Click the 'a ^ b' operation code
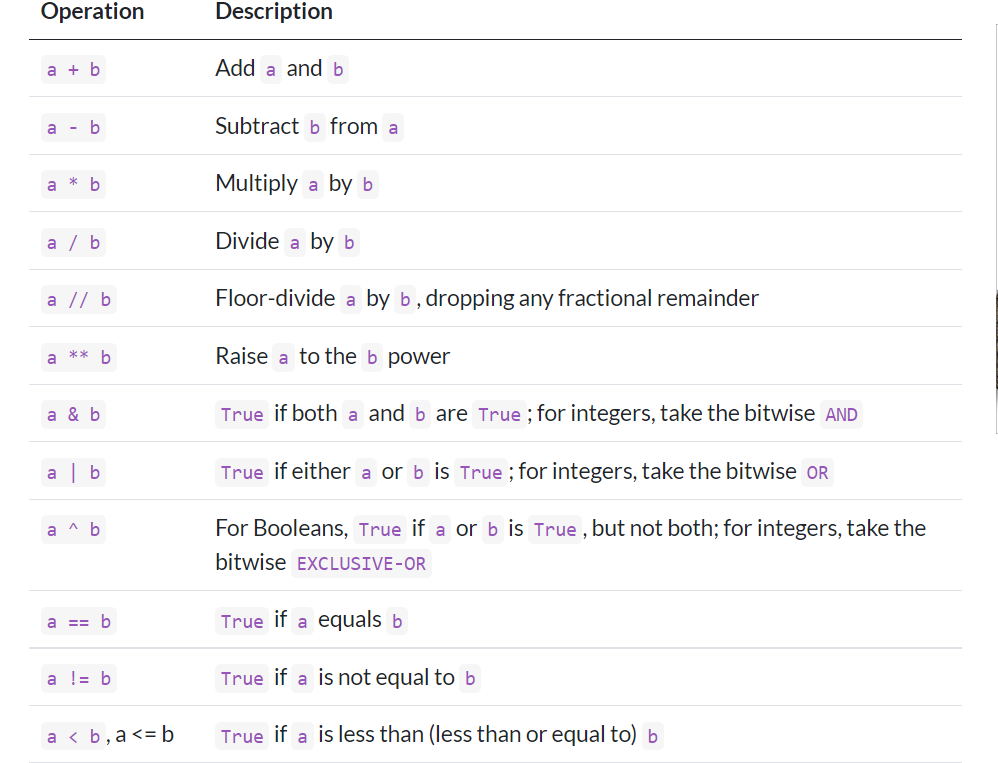998x763 pixels. [73, 530]
